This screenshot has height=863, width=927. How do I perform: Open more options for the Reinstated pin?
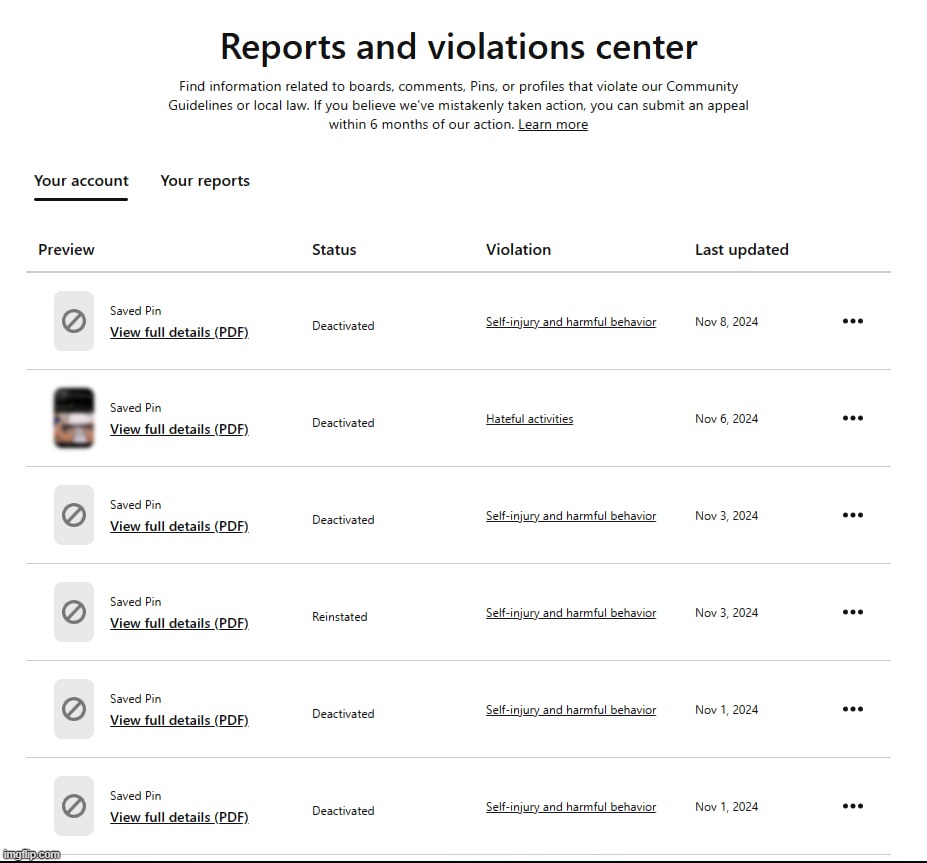coord(852,613)
